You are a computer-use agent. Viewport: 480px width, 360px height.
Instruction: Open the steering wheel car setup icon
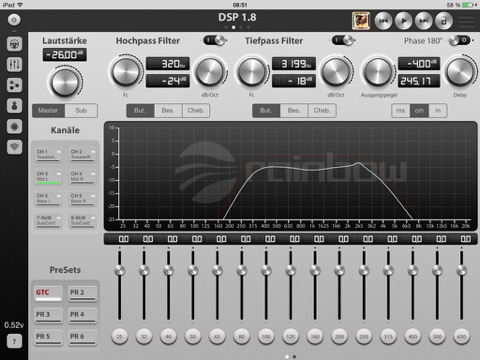[x=14, y=44]
